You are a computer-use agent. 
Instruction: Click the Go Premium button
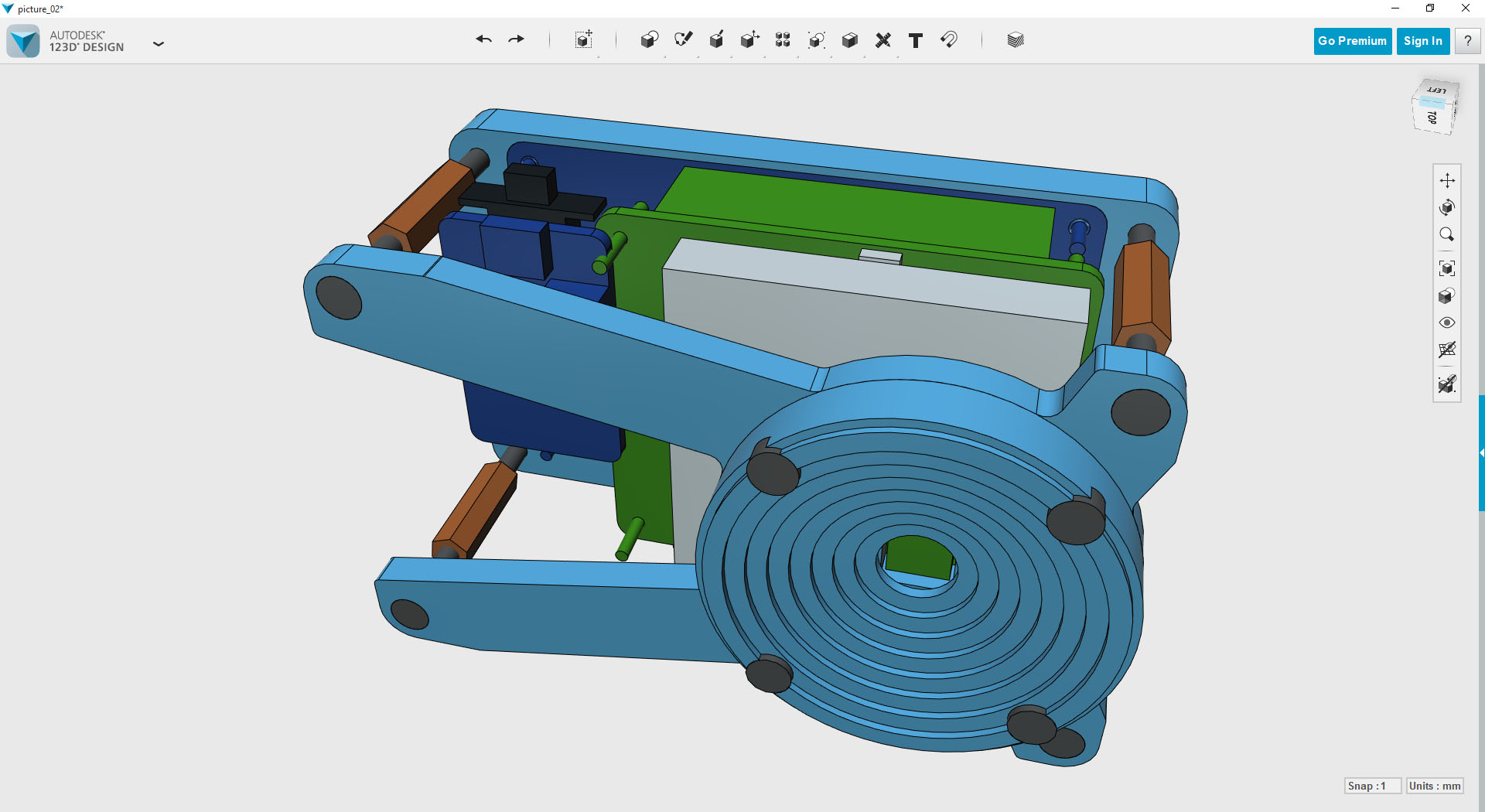(x=1352, y=41)
